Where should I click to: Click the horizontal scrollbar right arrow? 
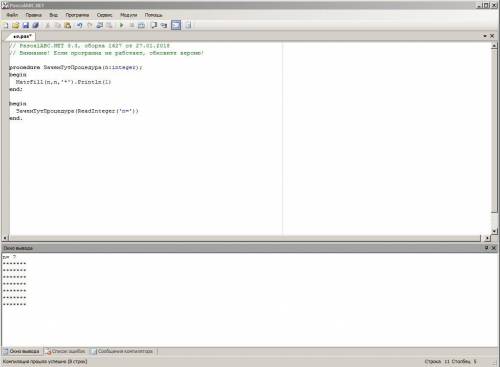click(x=487, y=238)
